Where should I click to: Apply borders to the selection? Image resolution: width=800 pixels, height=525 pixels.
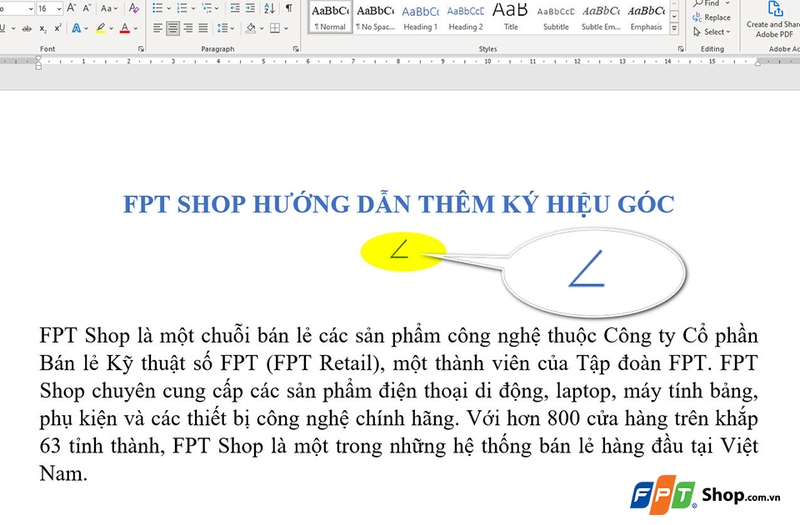275,28
